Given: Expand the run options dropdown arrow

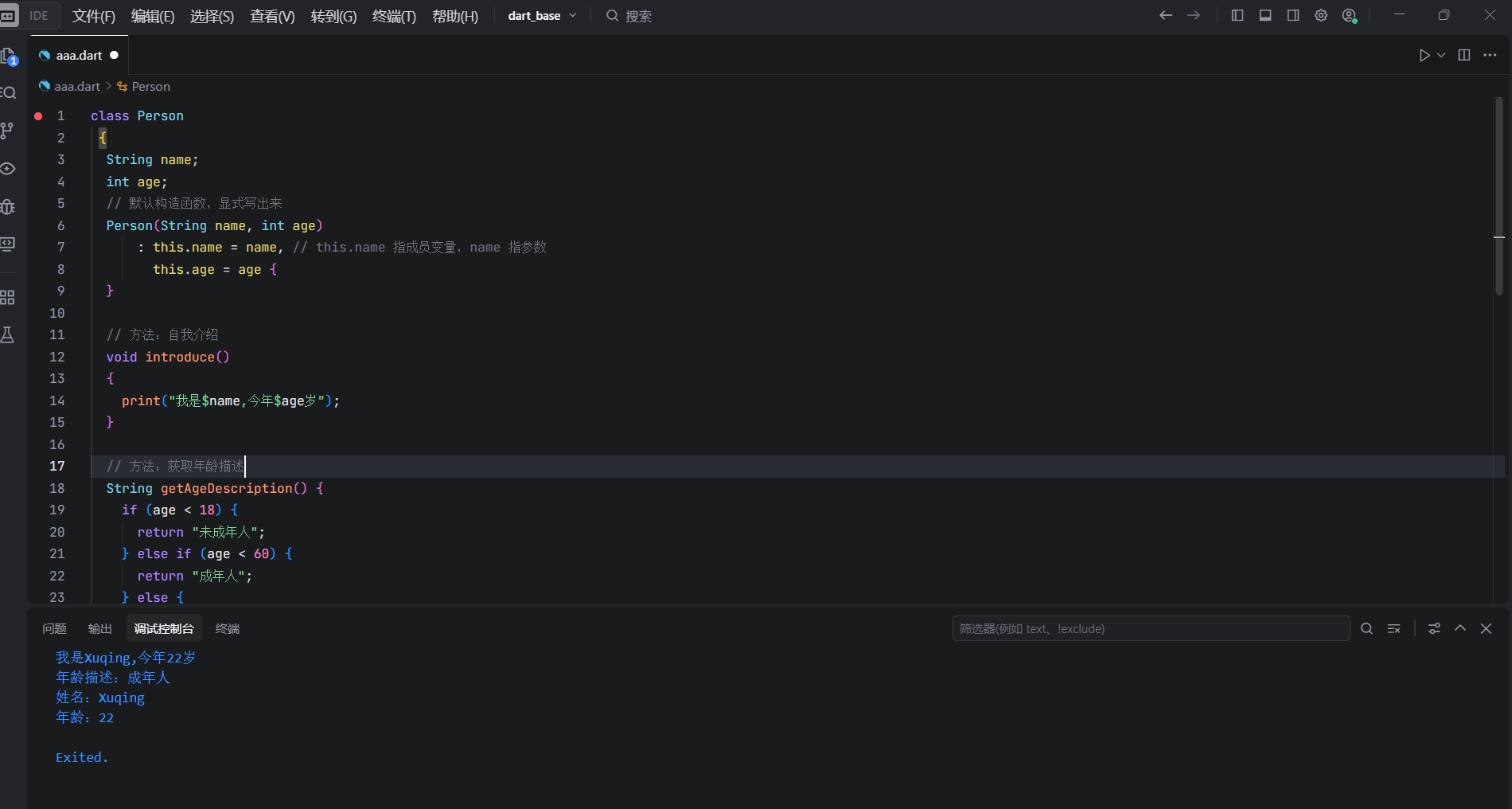Looking at the screenshot, I should pos(1441,55).
